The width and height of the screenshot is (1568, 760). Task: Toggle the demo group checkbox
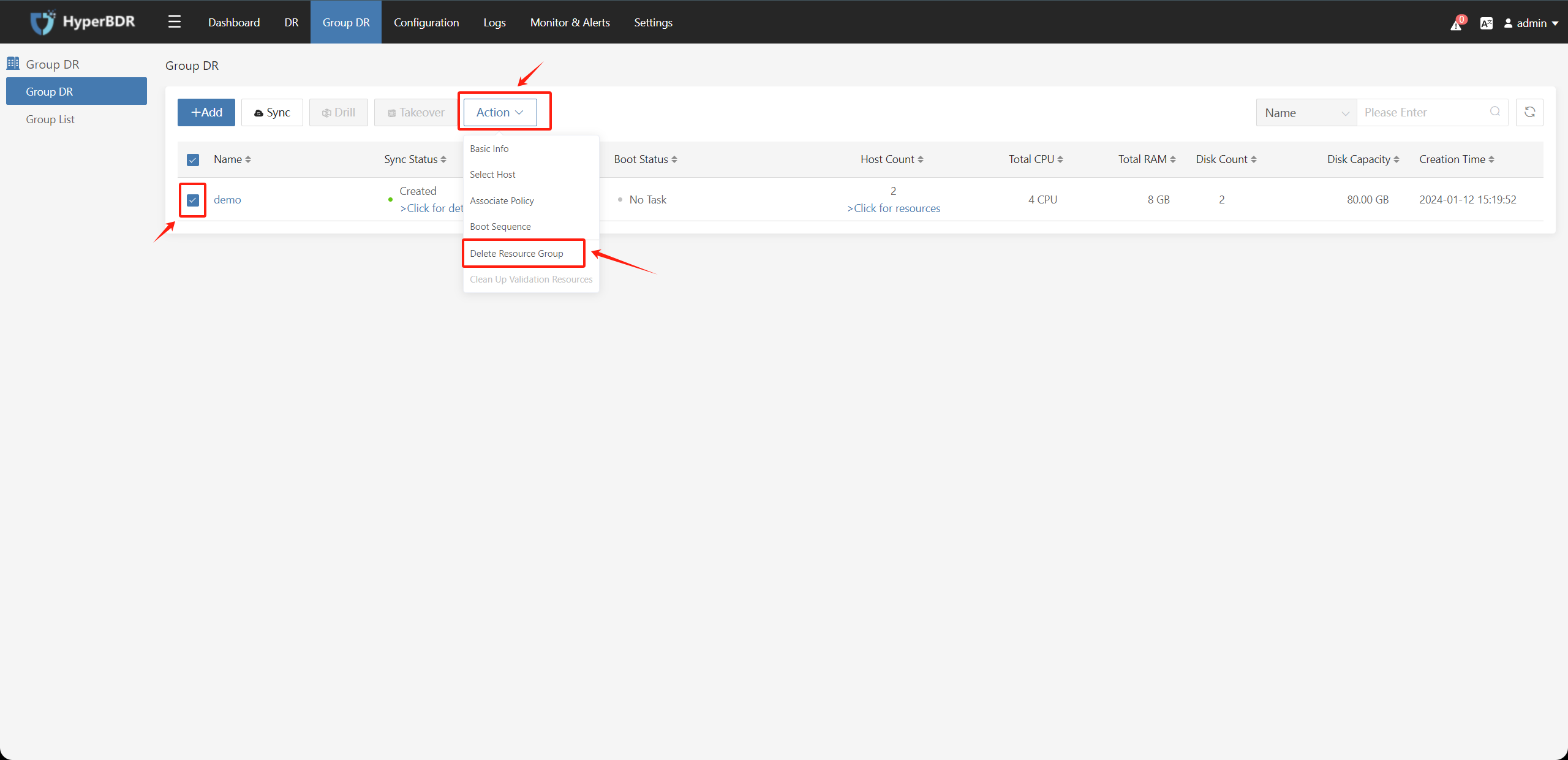192,199
